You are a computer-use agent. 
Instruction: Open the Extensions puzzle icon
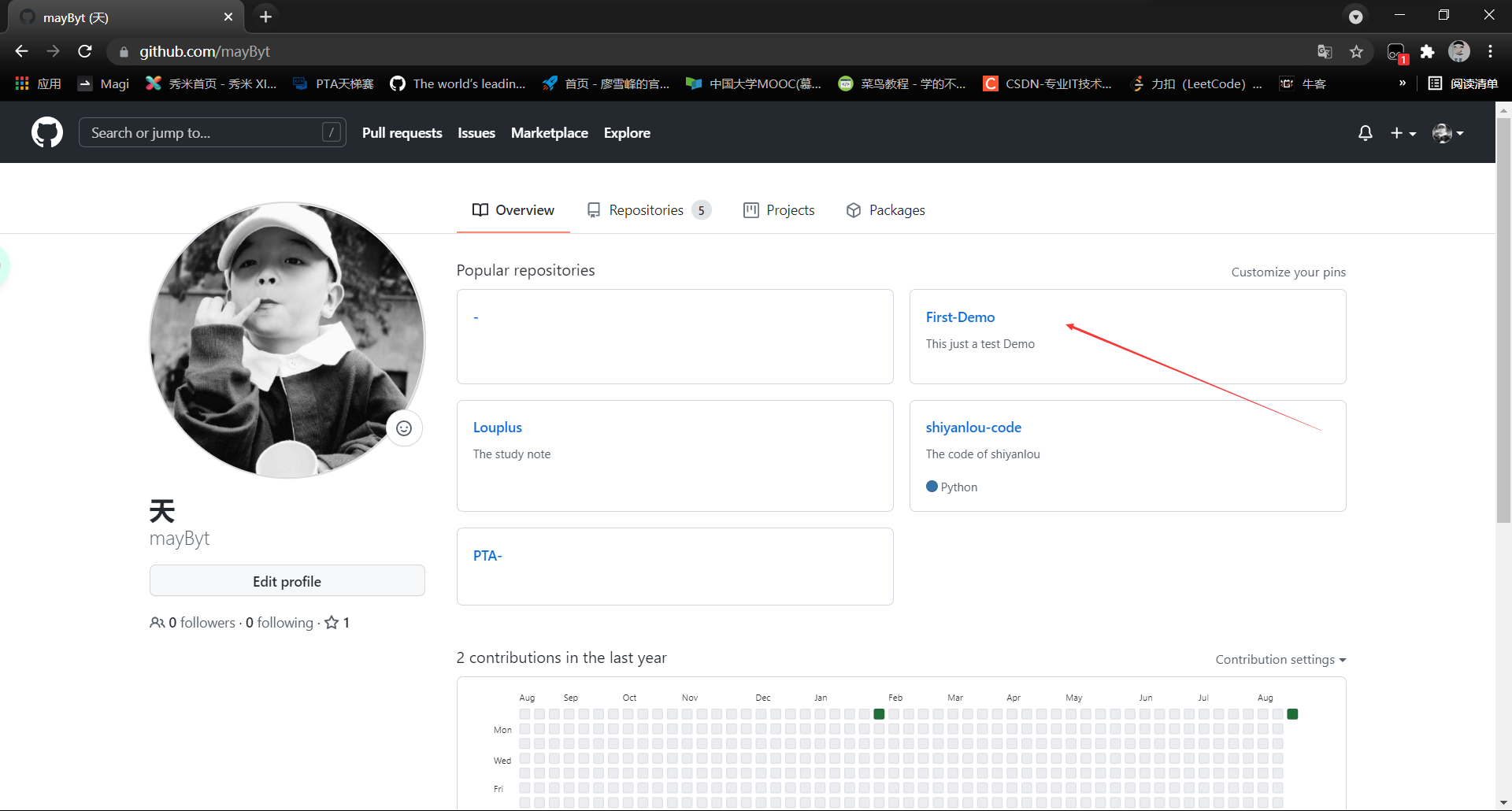coord(1427,51)
